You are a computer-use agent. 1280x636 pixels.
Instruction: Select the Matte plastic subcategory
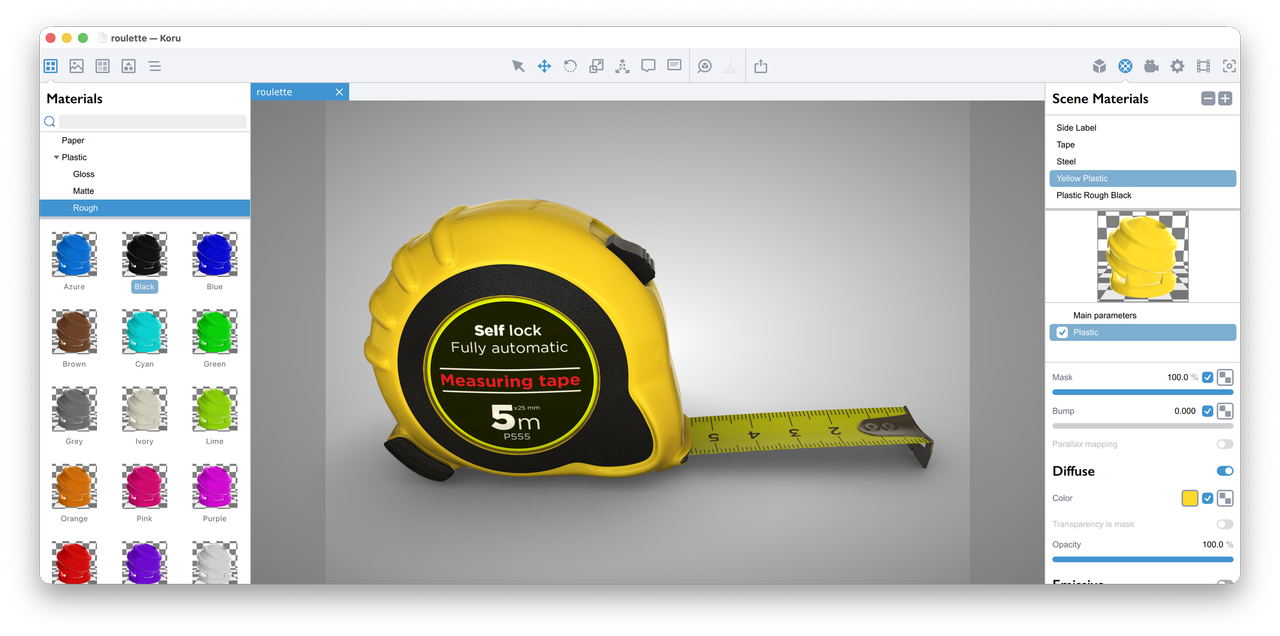tap(145, 191)
